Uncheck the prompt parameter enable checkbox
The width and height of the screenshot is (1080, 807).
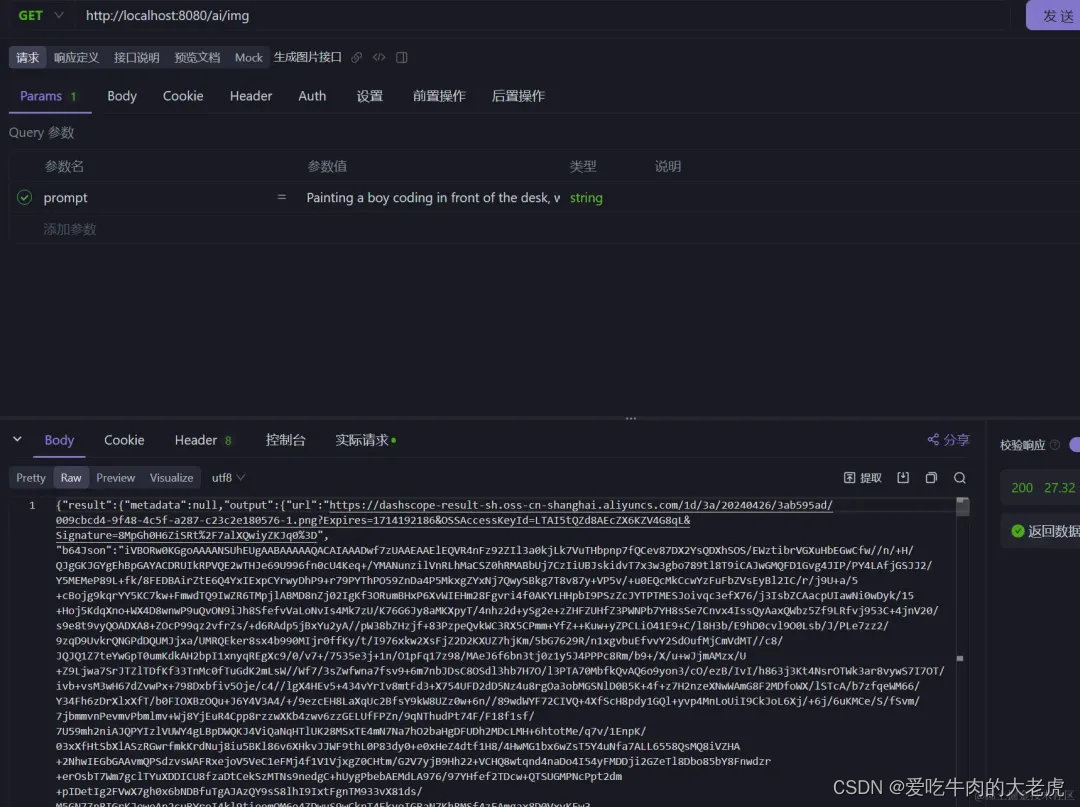point(24,198)
